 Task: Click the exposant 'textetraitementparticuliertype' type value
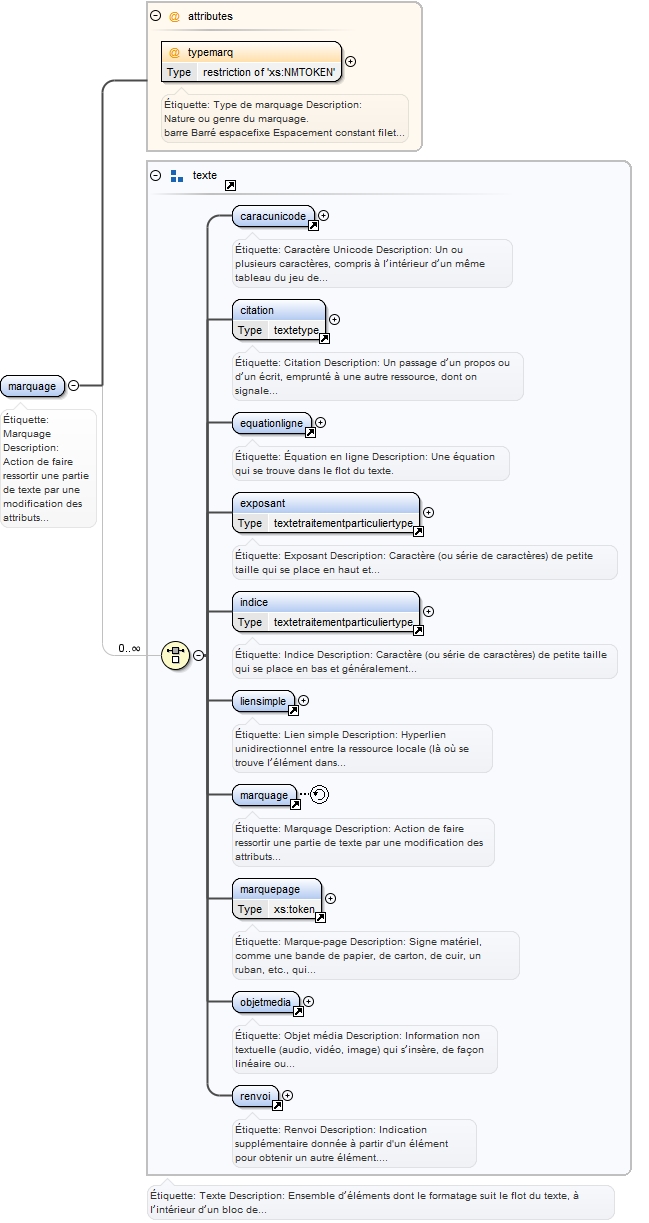click(343, 523)
